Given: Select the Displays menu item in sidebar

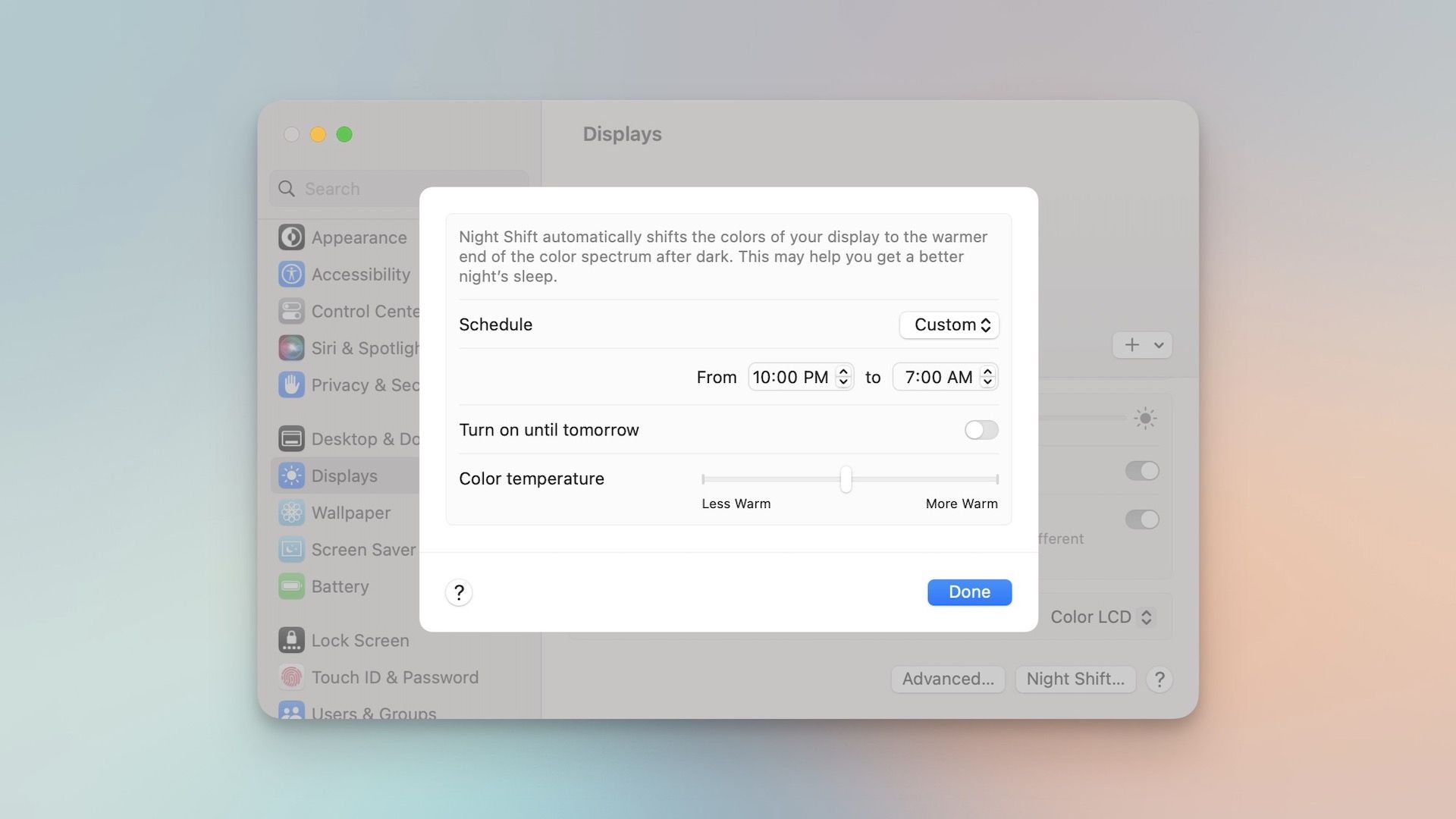Looking at the screenshot, I should click(344, 475).
